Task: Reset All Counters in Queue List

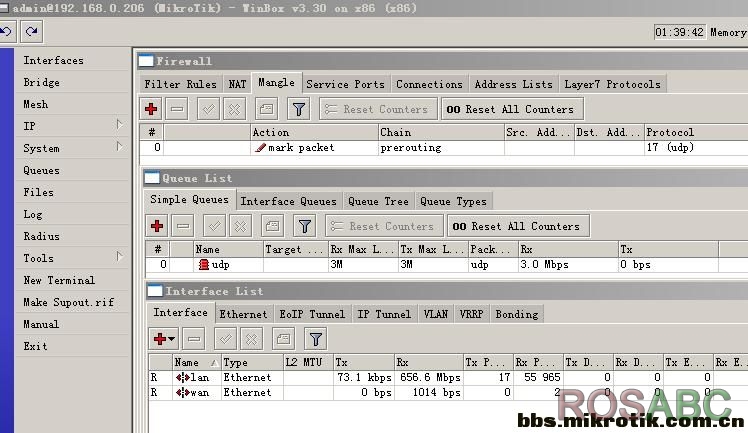Action: tap(518, 226)
